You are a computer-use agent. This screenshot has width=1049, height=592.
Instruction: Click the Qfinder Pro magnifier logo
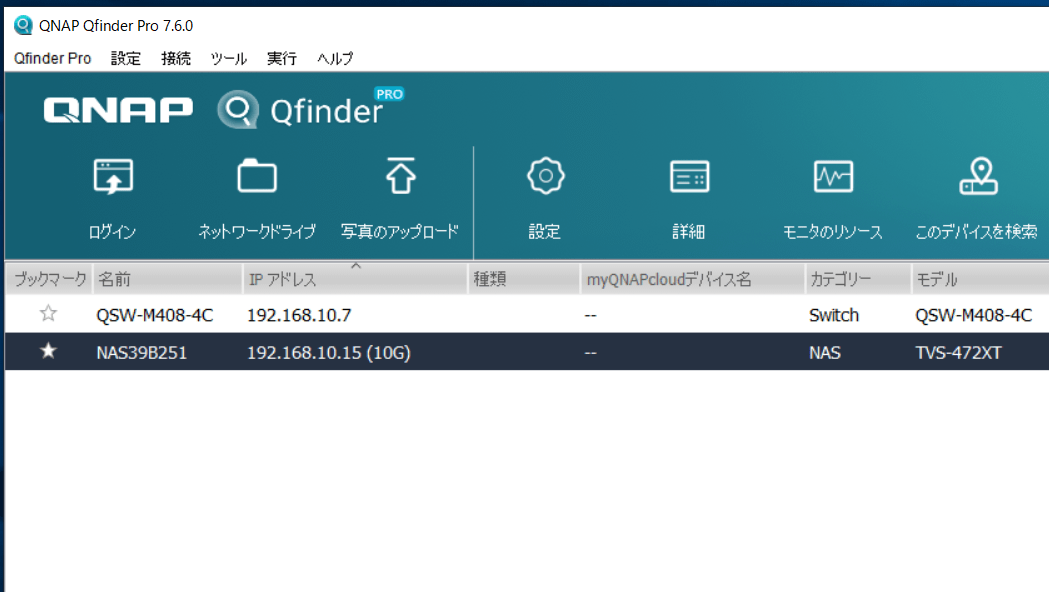[237, 109]
